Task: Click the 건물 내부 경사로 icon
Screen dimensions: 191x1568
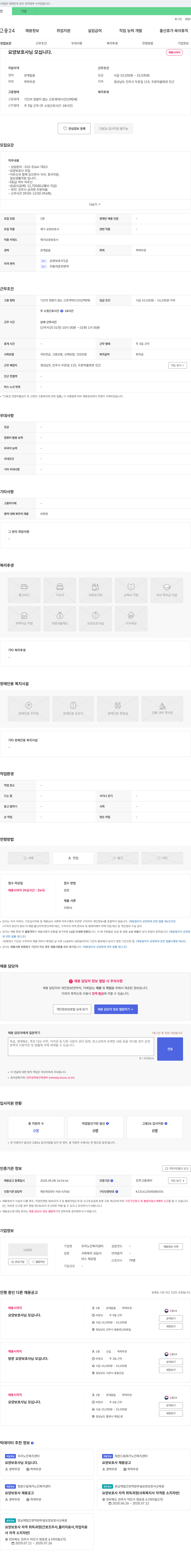Action: [162, 708]
